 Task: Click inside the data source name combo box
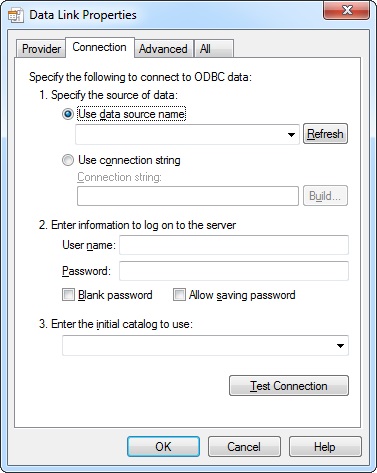(187, 135)
